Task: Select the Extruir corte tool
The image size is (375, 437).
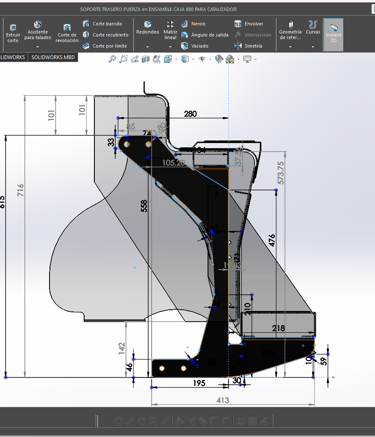Action: 13,33
